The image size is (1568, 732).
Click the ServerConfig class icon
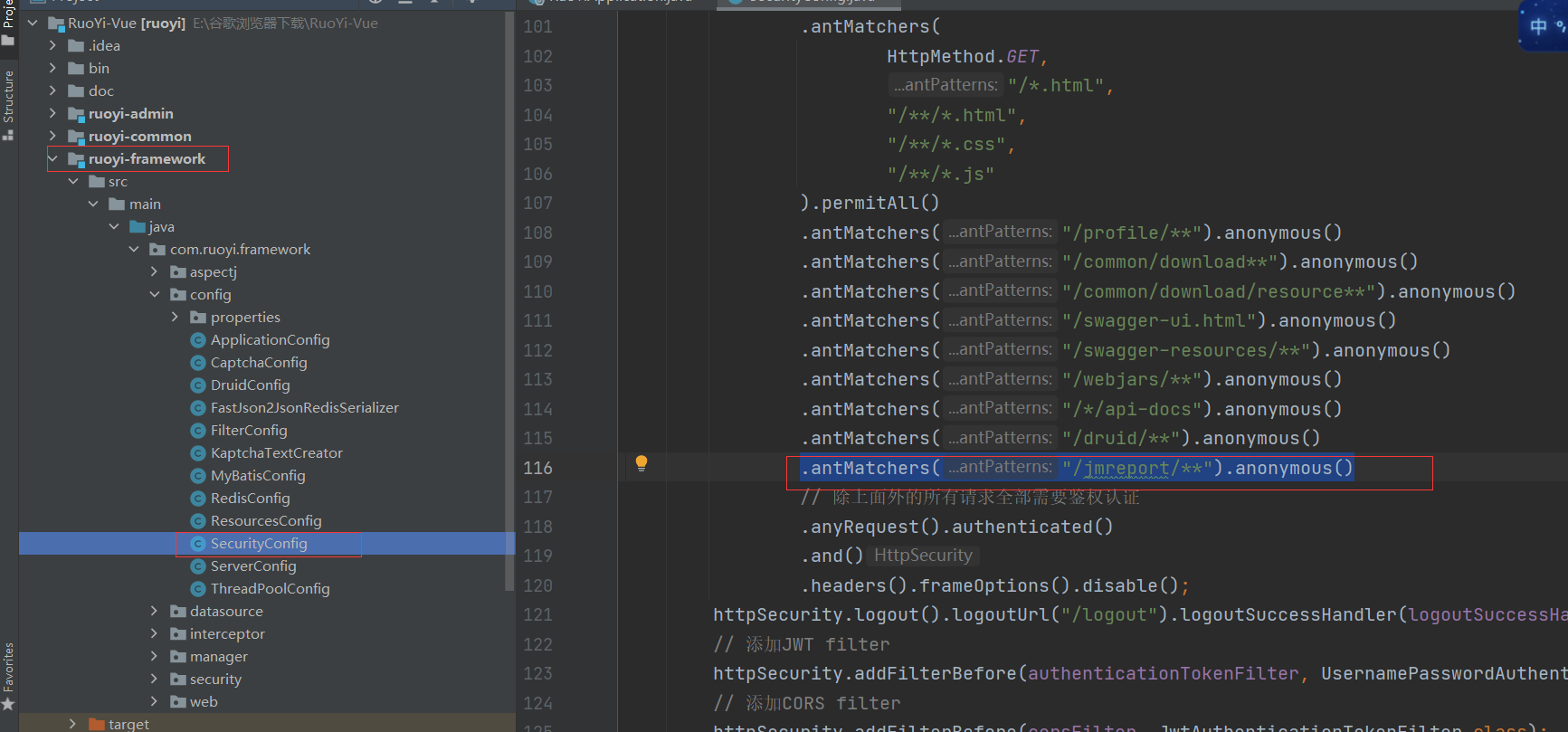(x=198, y=566)
